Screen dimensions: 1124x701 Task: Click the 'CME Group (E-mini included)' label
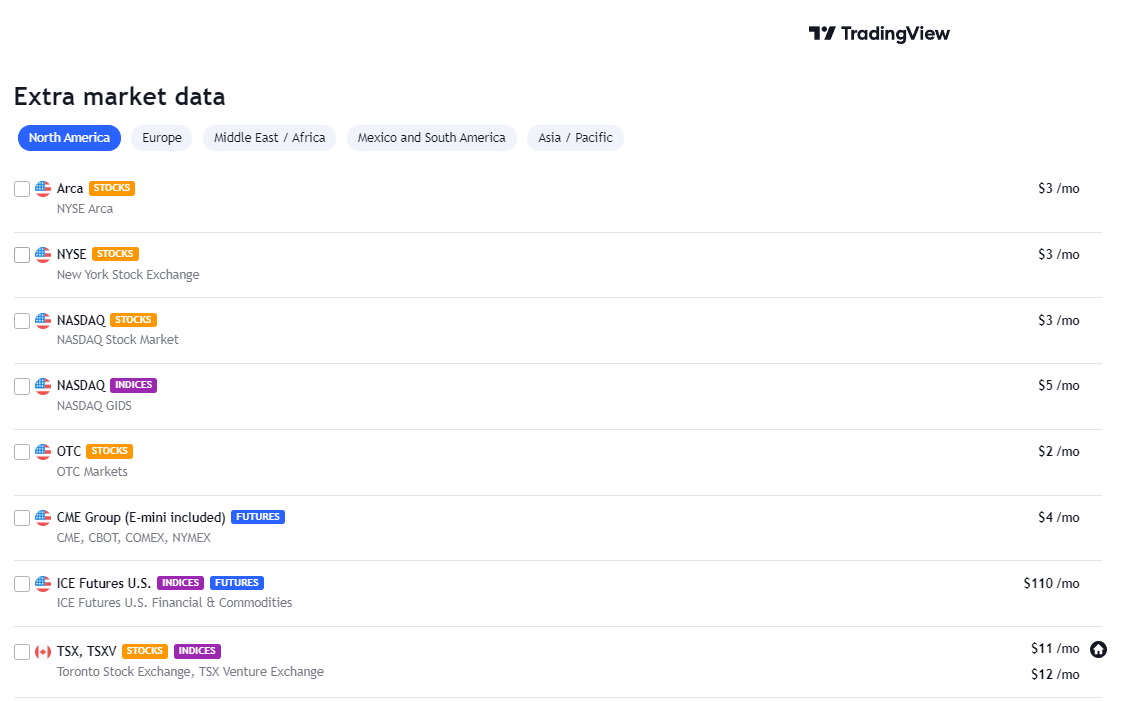coord(141,518)
